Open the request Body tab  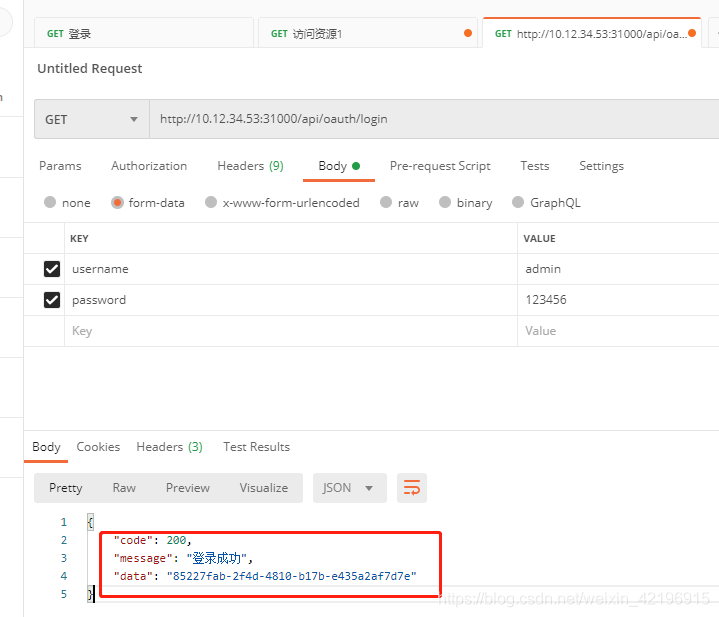[339, 166]
